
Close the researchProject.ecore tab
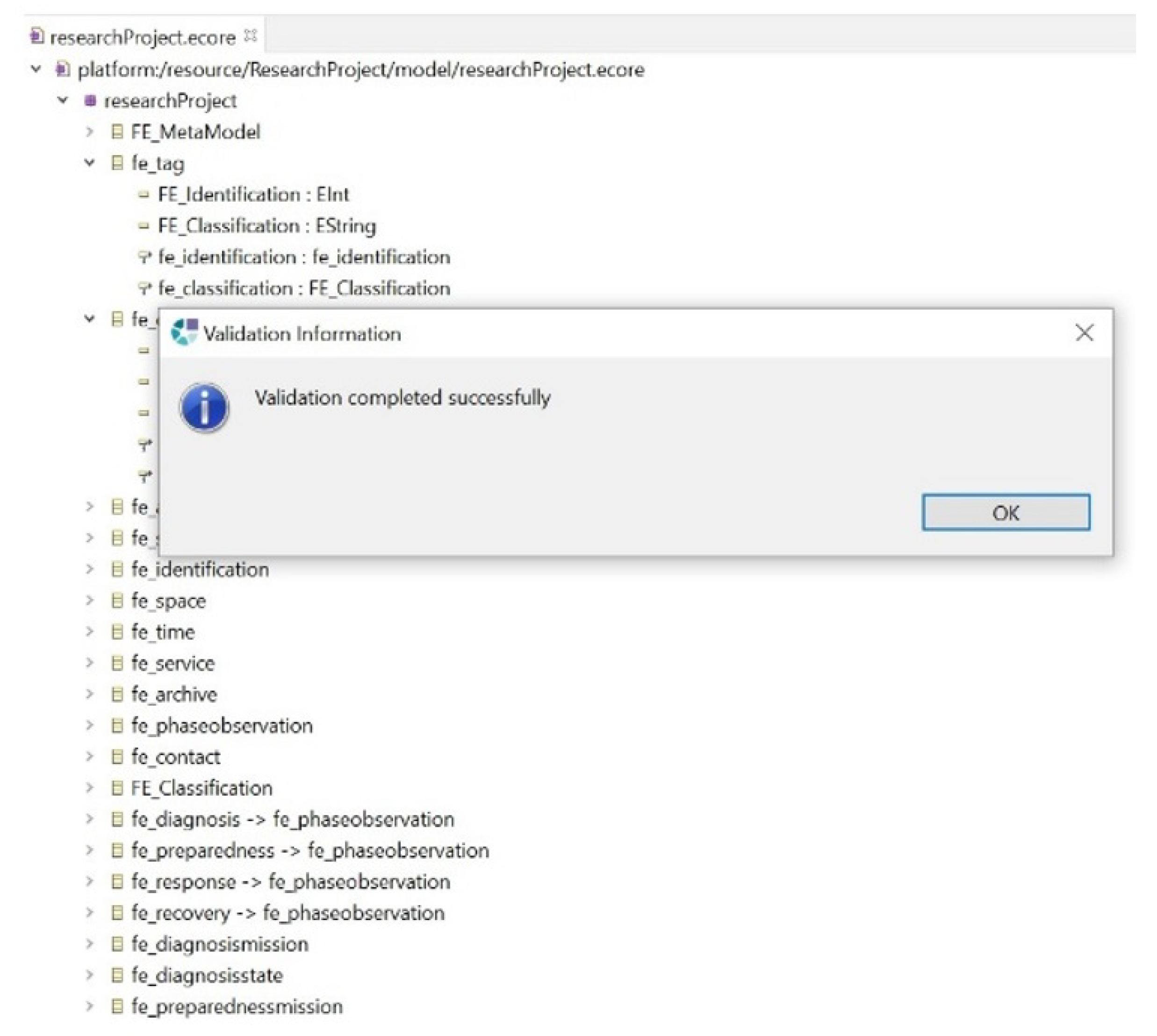point(250,36)
